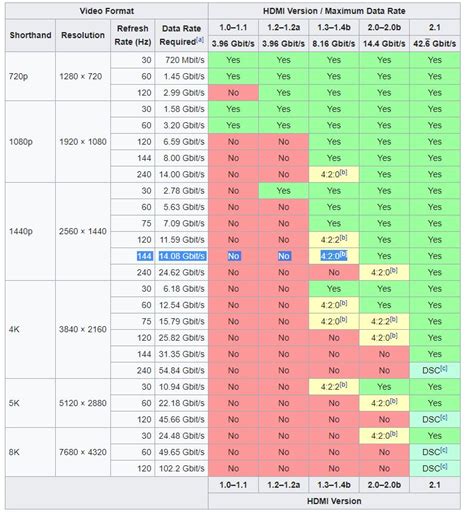This screenshot has height=518, width=474.
Task: Click the highlighted 144 refresh rate cell
Action: click(144, 256)
